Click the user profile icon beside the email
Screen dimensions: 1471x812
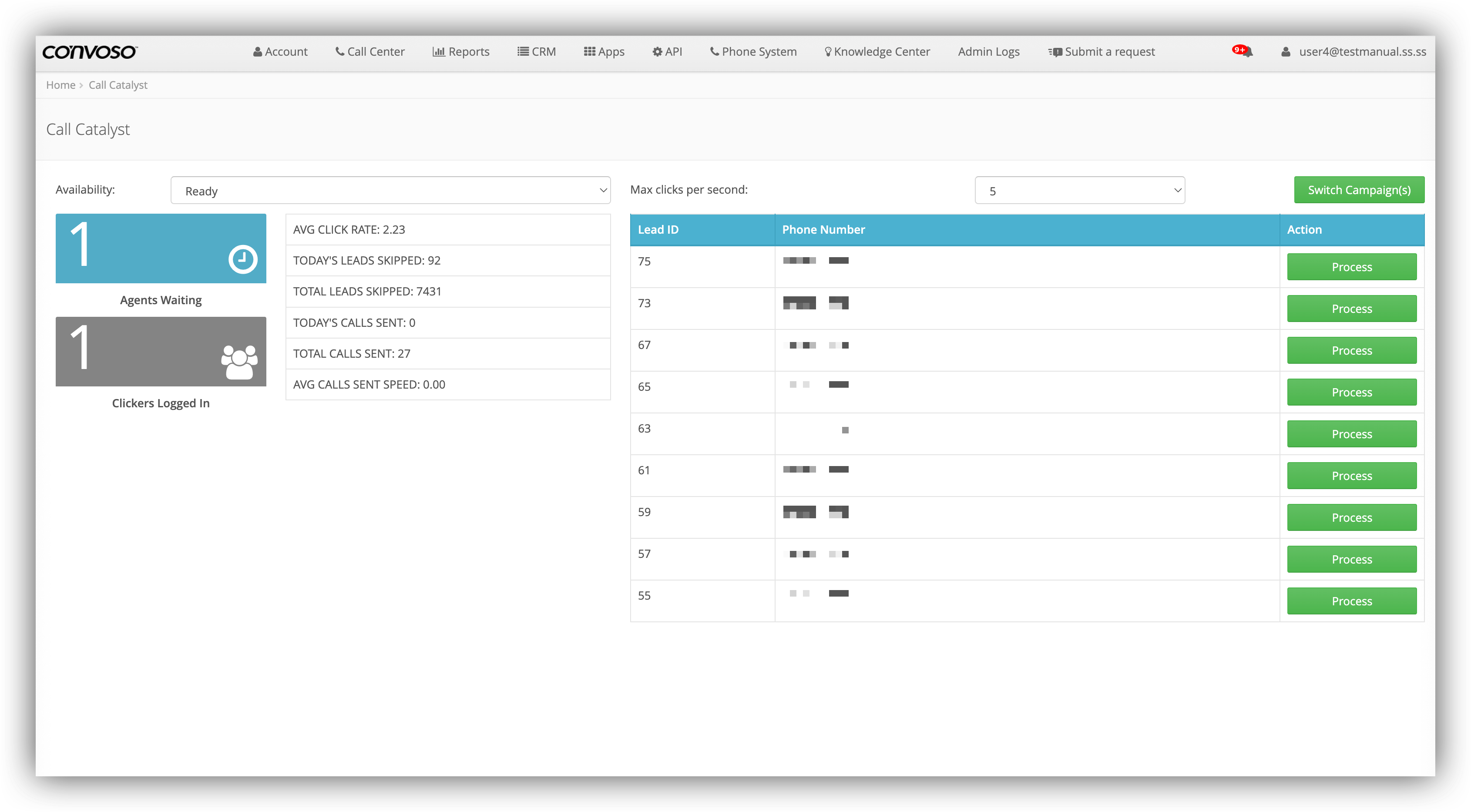coord(1286,52)
